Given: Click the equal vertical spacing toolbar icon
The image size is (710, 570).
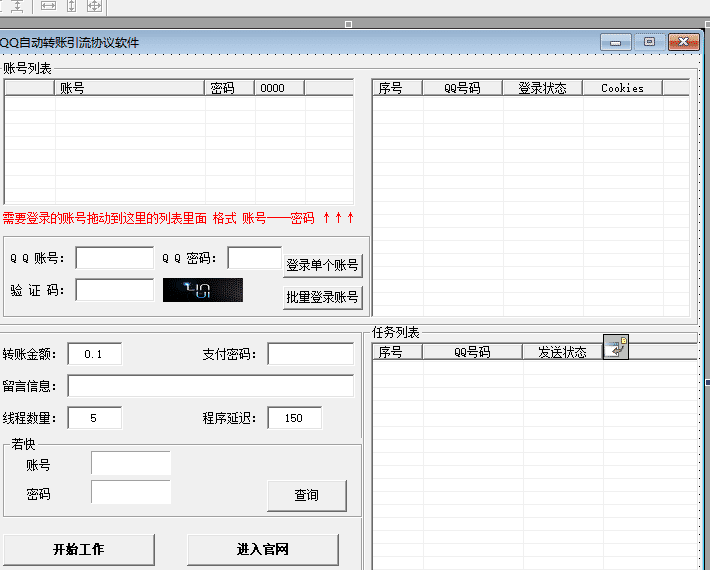Looking at the screenshot, I should click(x=17, y=6).
